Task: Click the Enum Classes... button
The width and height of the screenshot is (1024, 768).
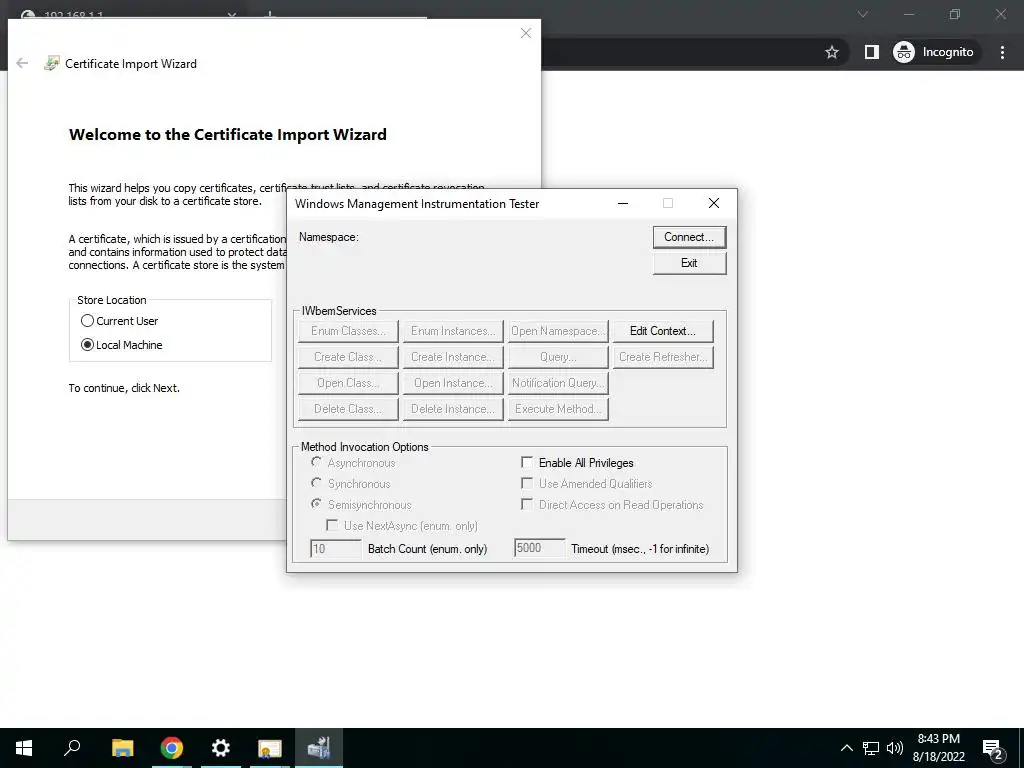Action: point(348,331)
